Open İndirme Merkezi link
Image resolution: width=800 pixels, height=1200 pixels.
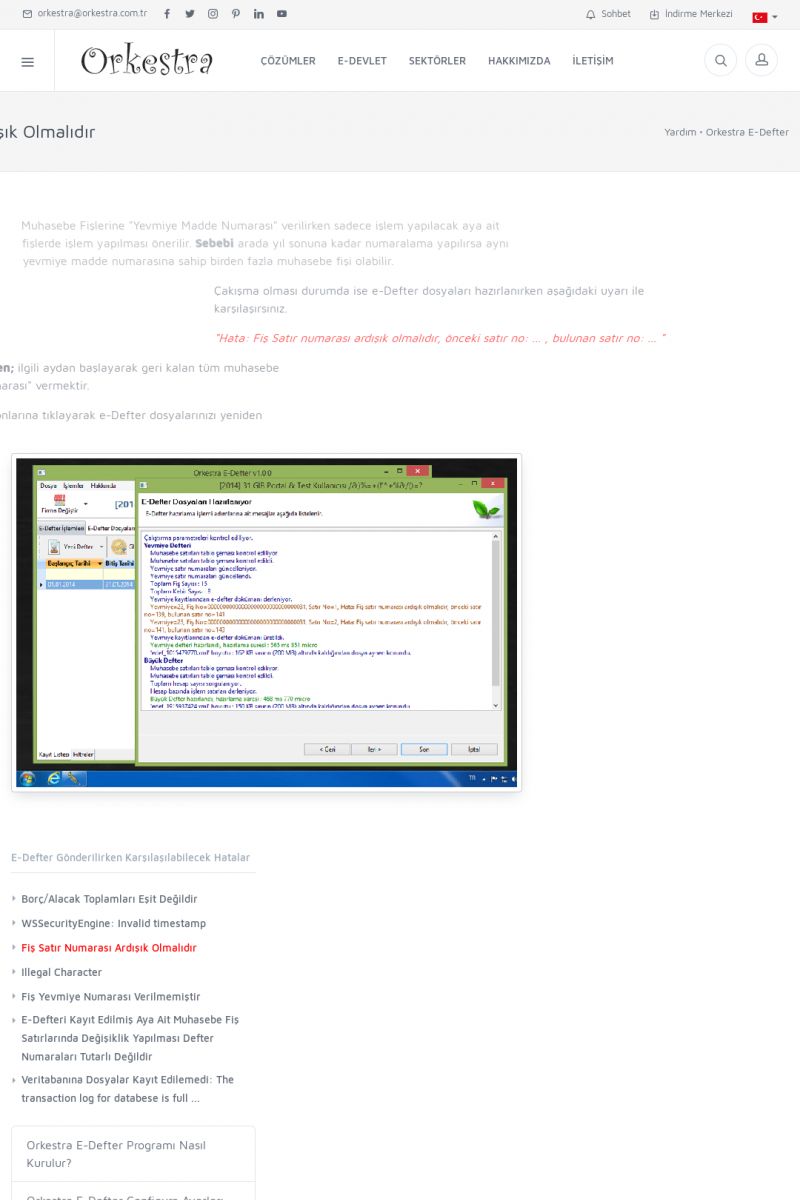tap(691, 14)
